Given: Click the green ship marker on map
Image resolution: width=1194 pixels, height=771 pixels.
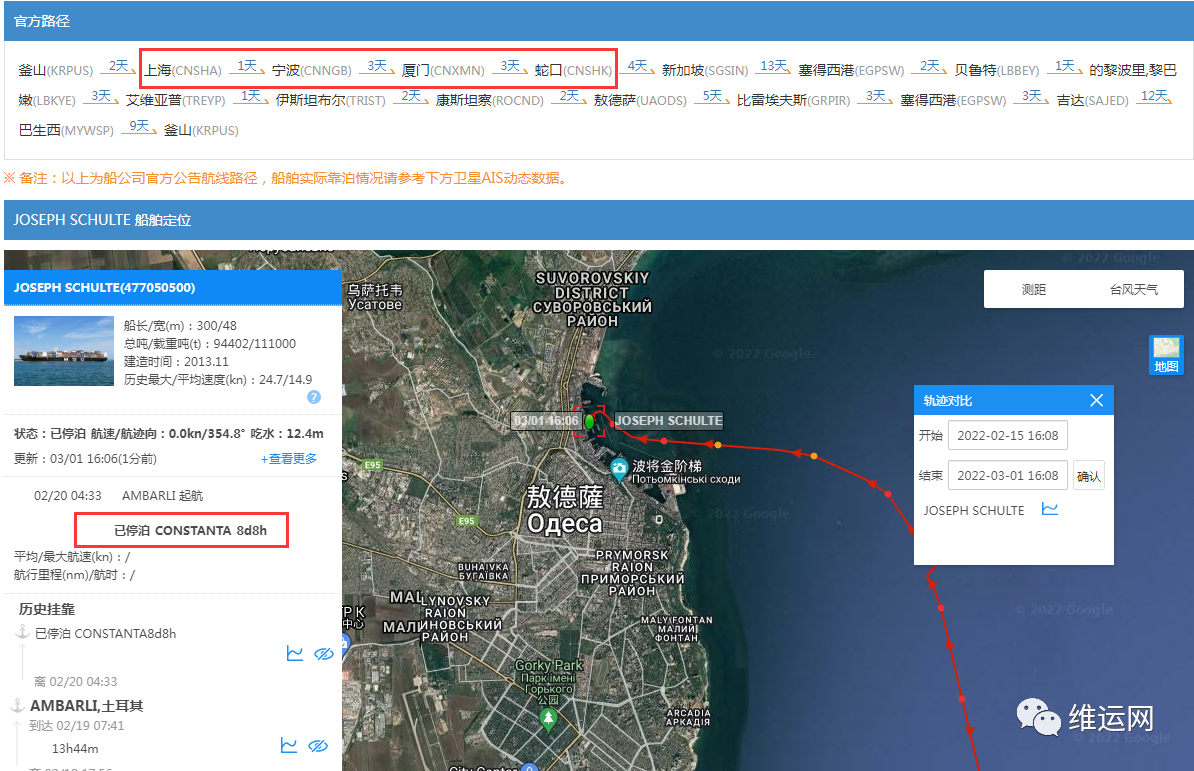Looking at the screenshot, I should coord(589,421).
